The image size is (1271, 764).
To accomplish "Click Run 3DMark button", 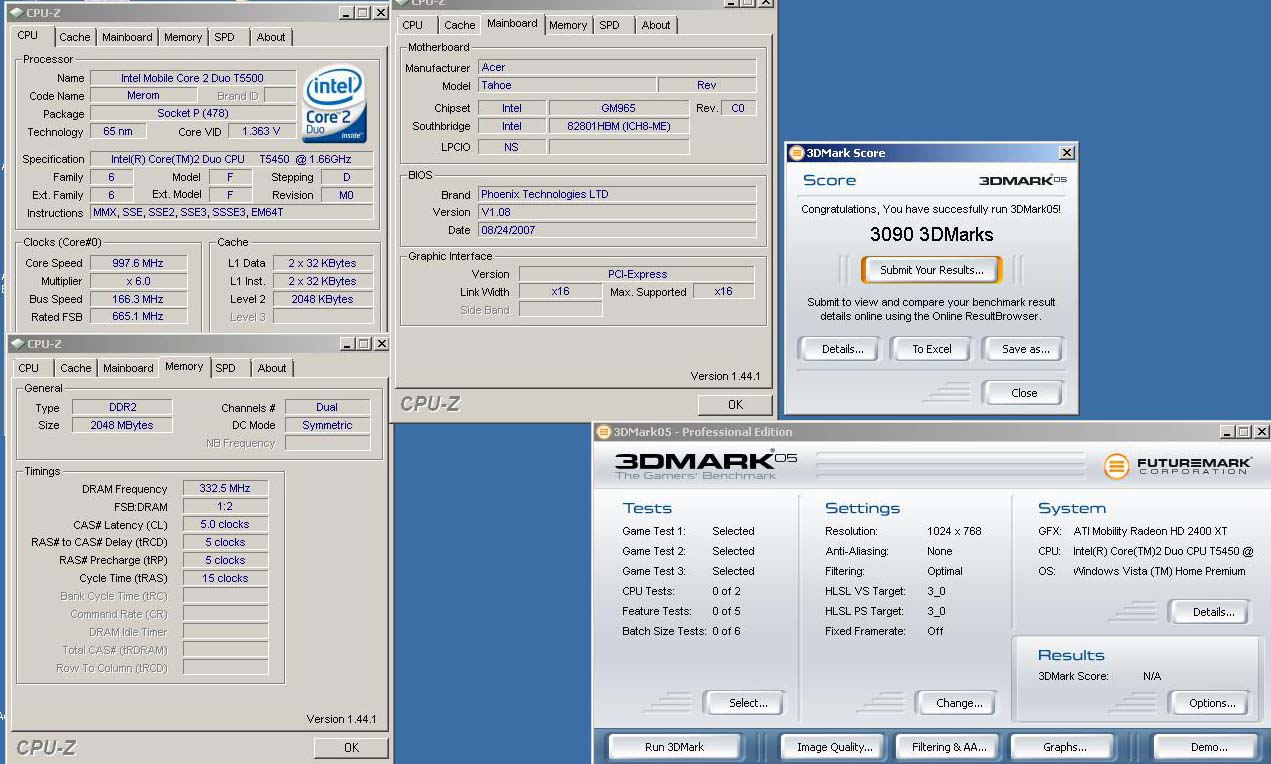I will tap(674, 747).
